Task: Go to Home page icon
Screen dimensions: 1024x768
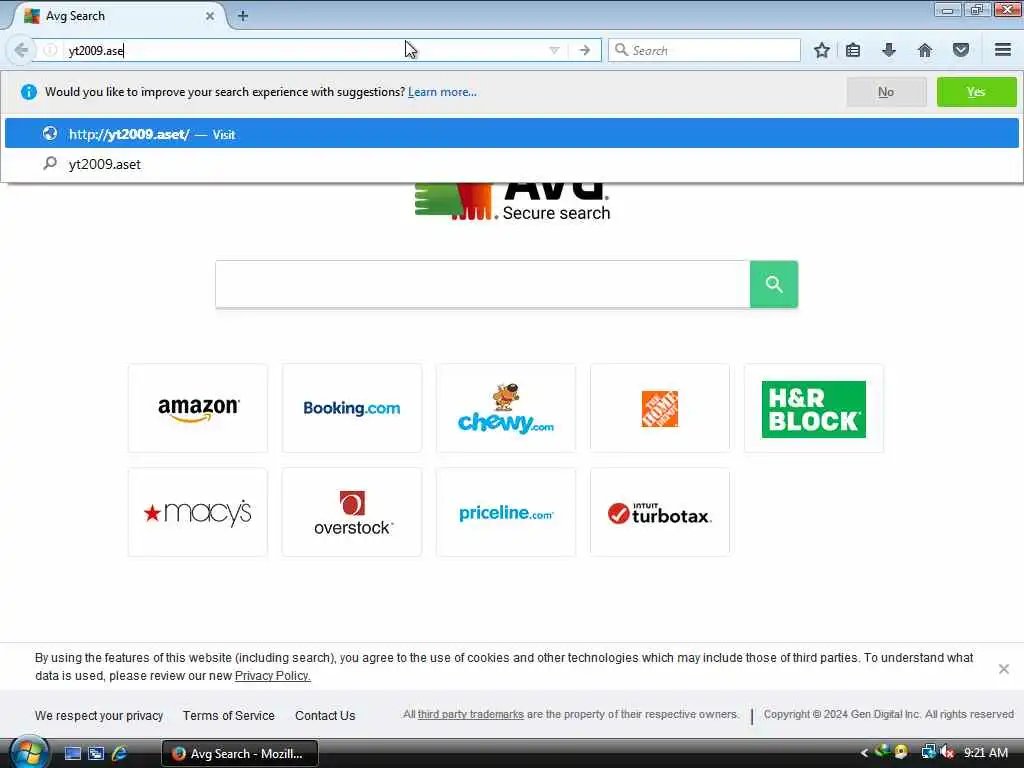Action: [925, 50]
